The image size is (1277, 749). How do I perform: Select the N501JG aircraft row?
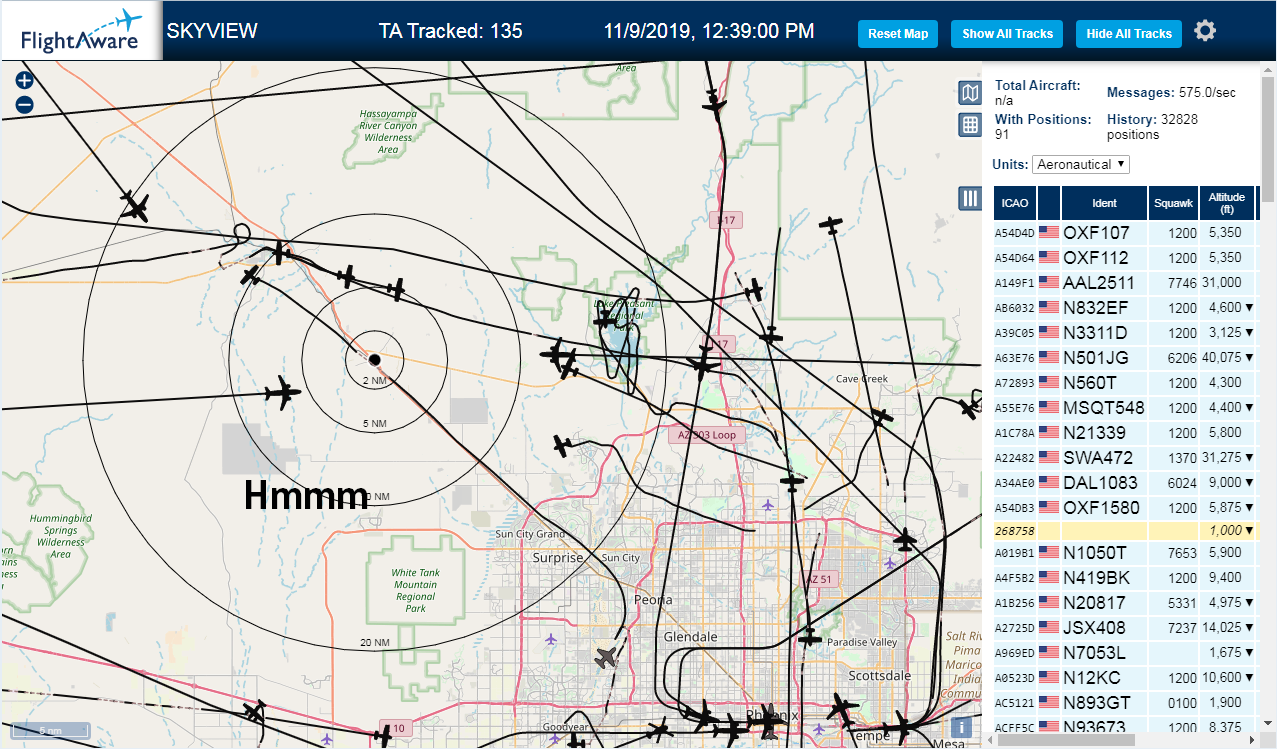point(1127,357)
